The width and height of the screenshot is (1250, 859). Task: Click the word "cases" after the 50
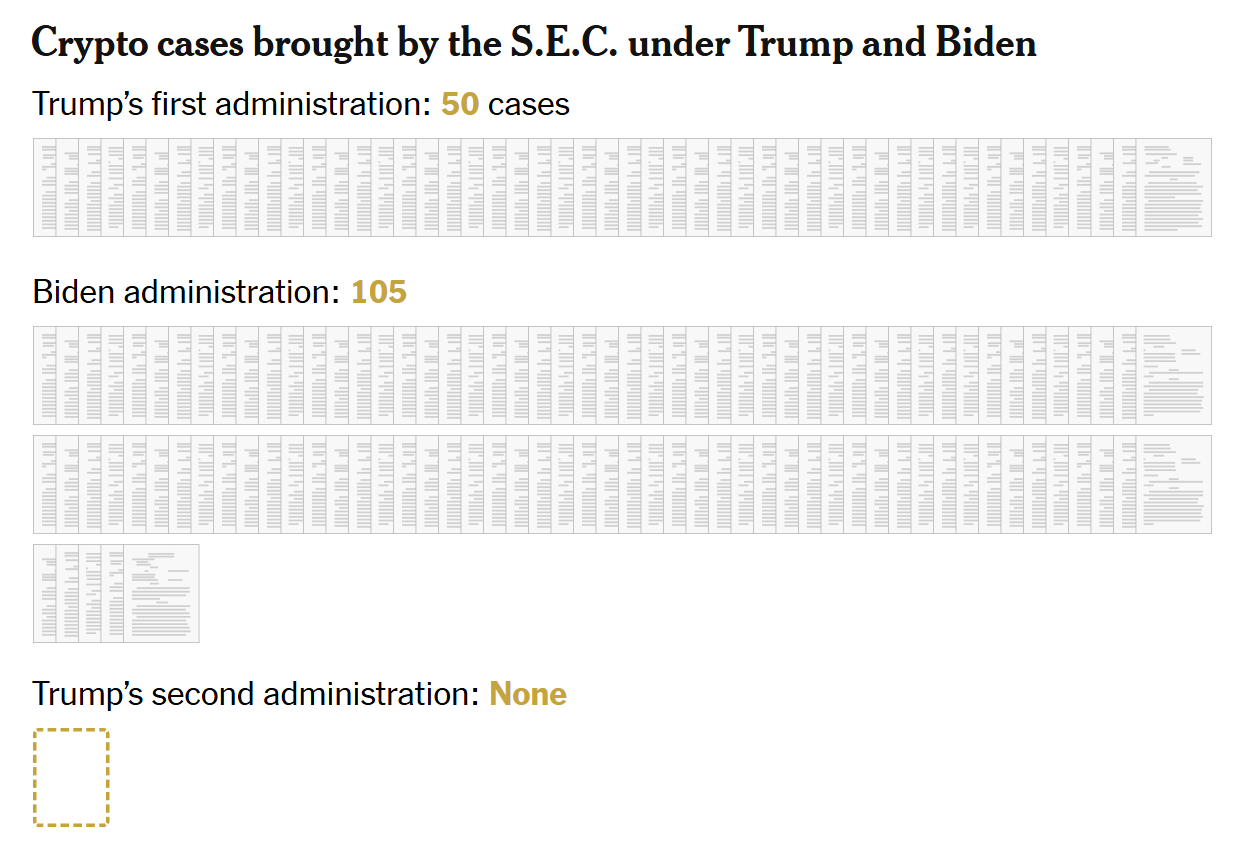pos(529,104)
